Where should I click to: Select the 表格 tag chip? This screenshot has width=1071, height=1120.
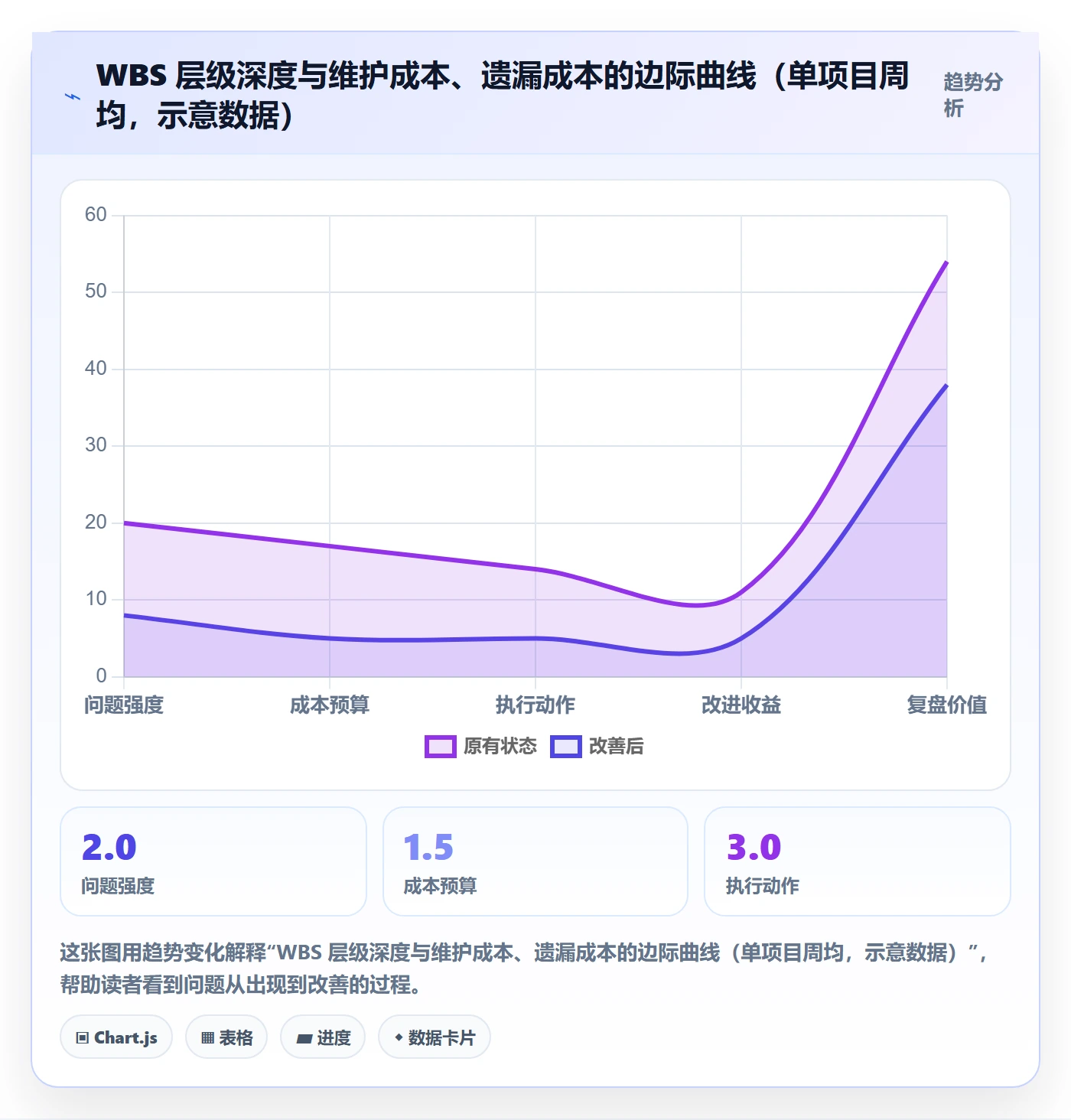(226, 1037)
